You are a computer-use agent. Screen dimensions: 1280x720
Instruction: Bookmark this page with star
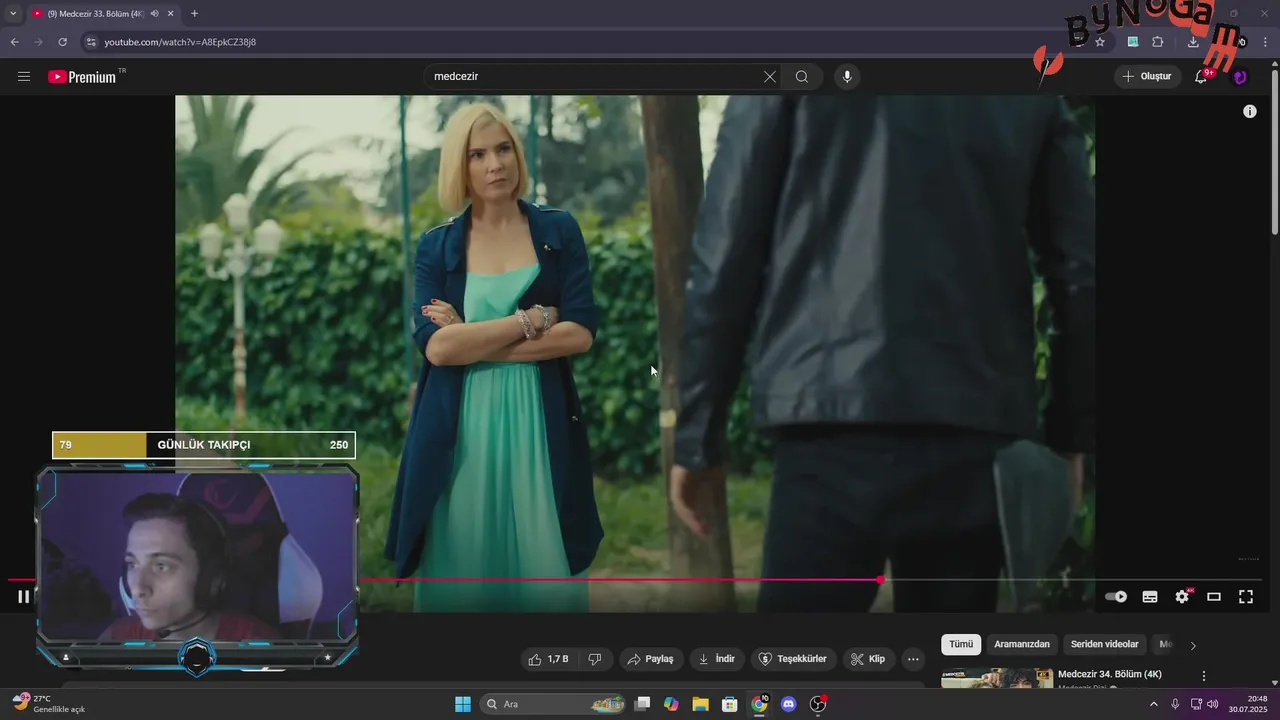click(1100, 42)
